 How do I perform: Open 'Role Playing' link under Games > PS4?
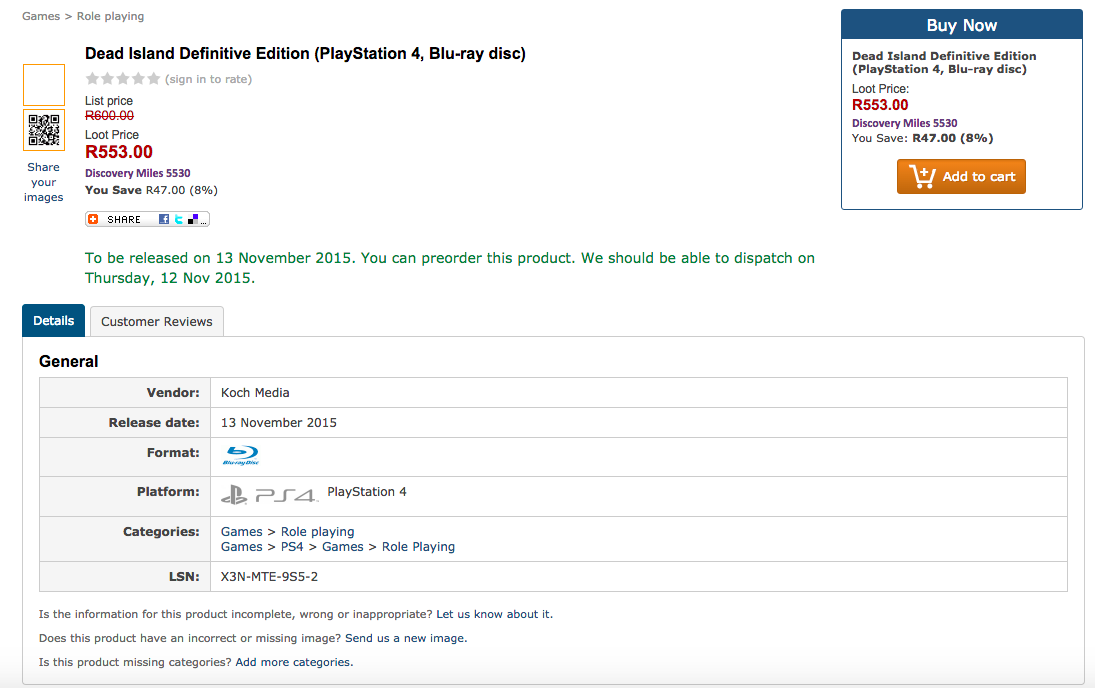coord(418,546)
